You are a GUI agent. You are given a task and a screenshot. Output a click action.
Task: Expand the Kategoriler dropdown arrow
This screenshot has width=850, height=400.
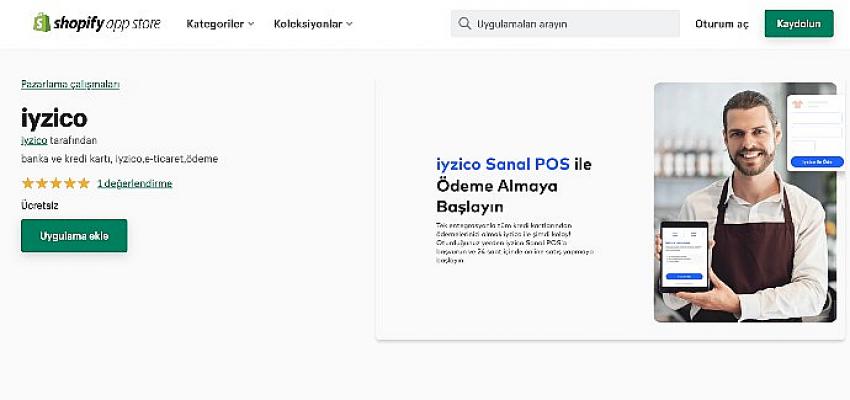[x=251, y=24]
